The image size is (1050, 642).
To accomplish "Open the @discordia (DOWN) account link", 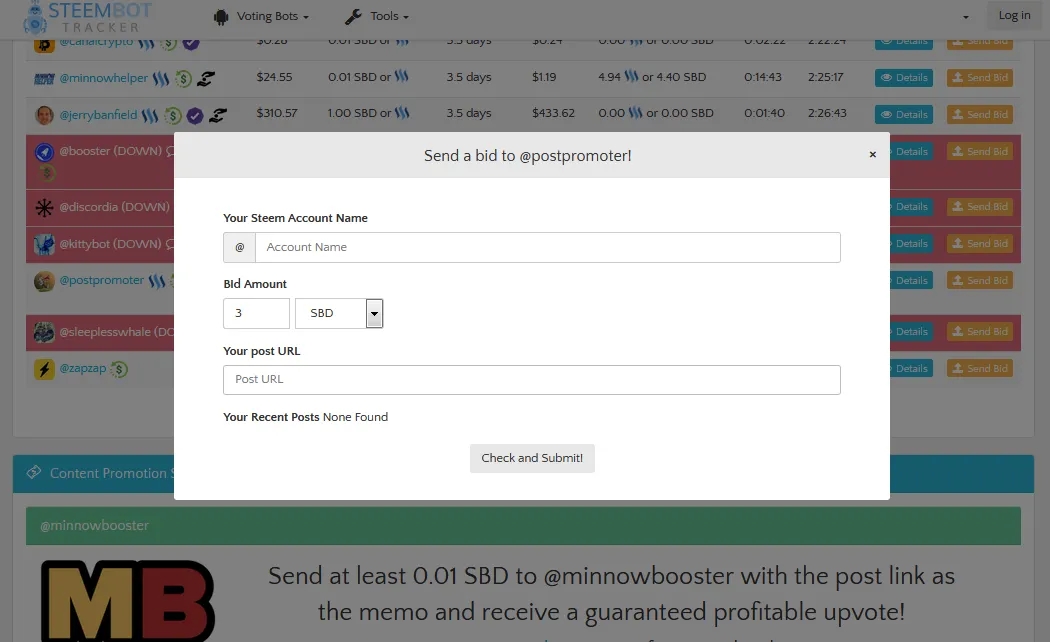I will [x=115, y=207].
